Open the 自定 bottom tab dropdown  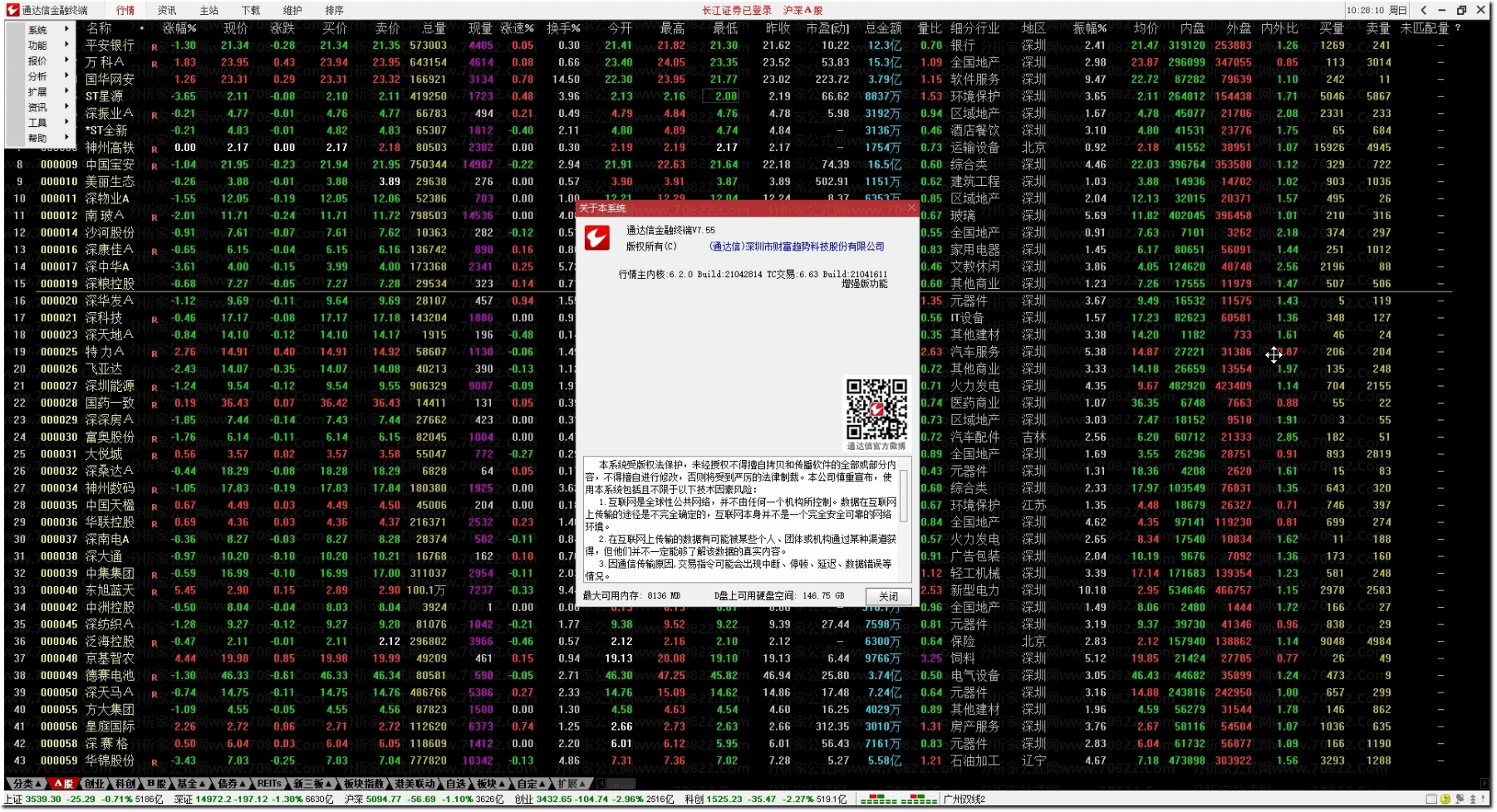pyautogui.click(x=532, y=784)
